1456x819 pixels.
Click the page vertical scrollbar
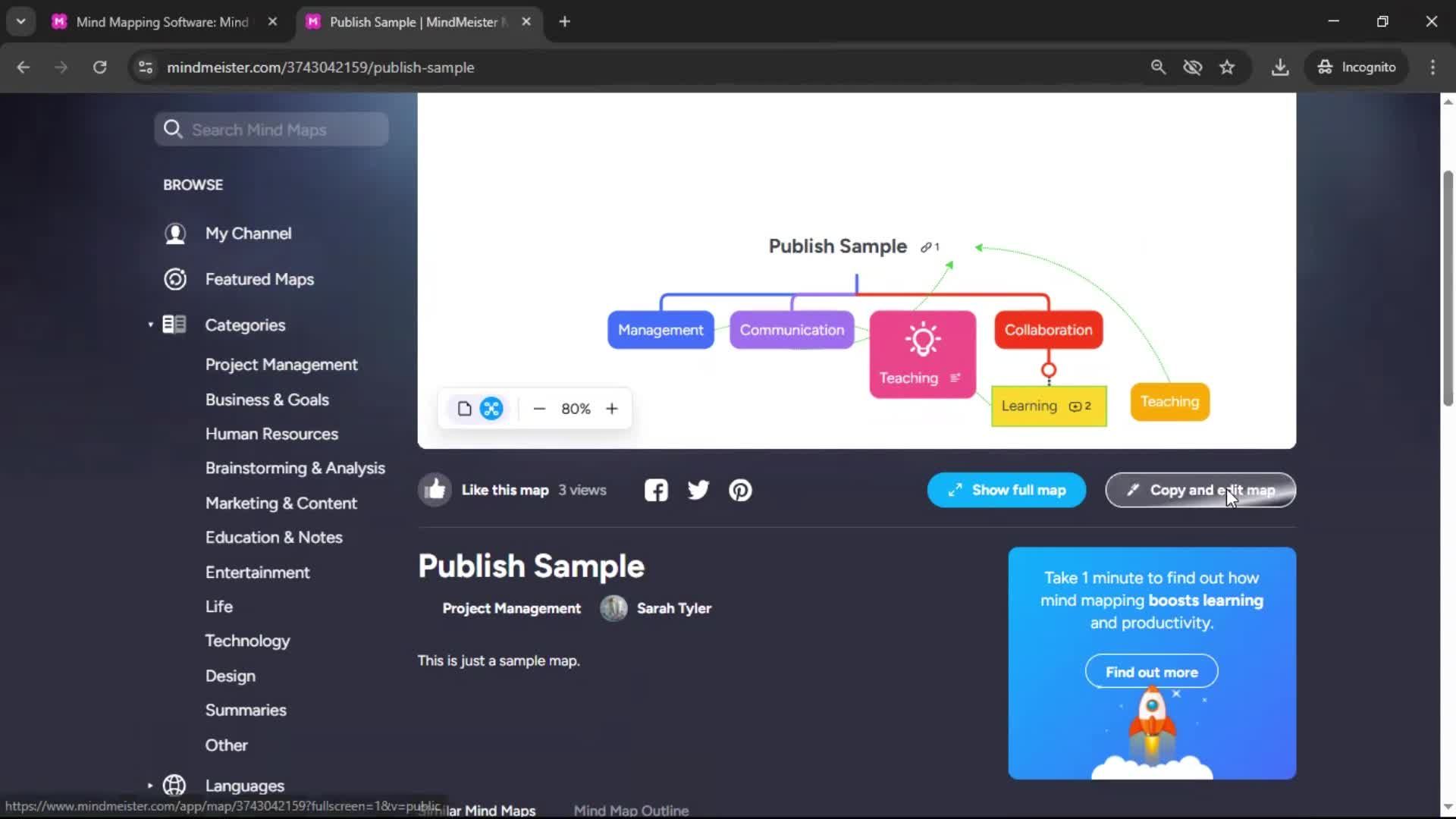tap(1448, 290)
